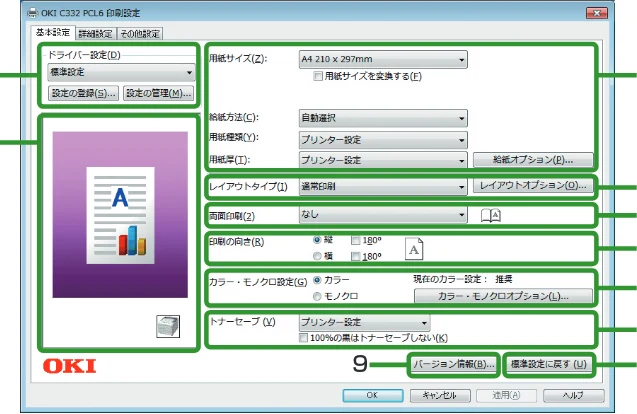637x414 pixels.
Task: Open the 給紙方法 自動選択 dropdown
Action: click(x=383, y=118)
